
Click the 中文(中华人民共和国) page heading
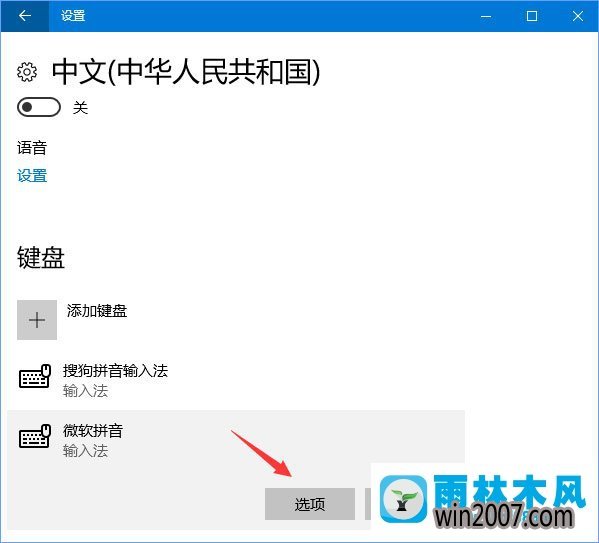point(186,72)
